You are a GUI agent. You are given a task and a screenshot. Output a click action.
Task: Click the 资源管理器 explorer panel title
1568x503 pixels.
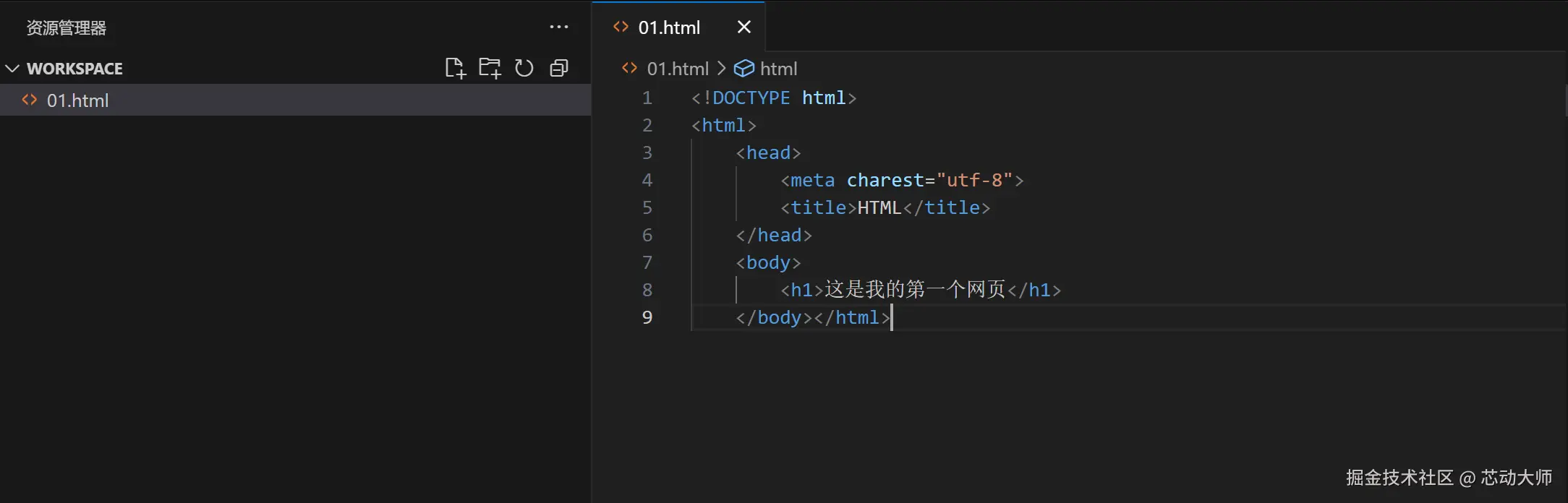tap(67, 27)
